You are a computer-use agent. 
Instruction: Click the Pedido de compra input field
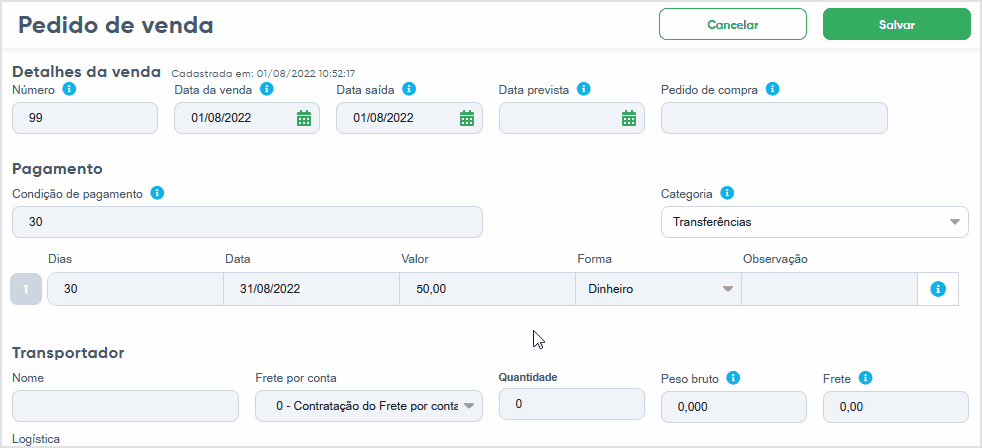775,118
